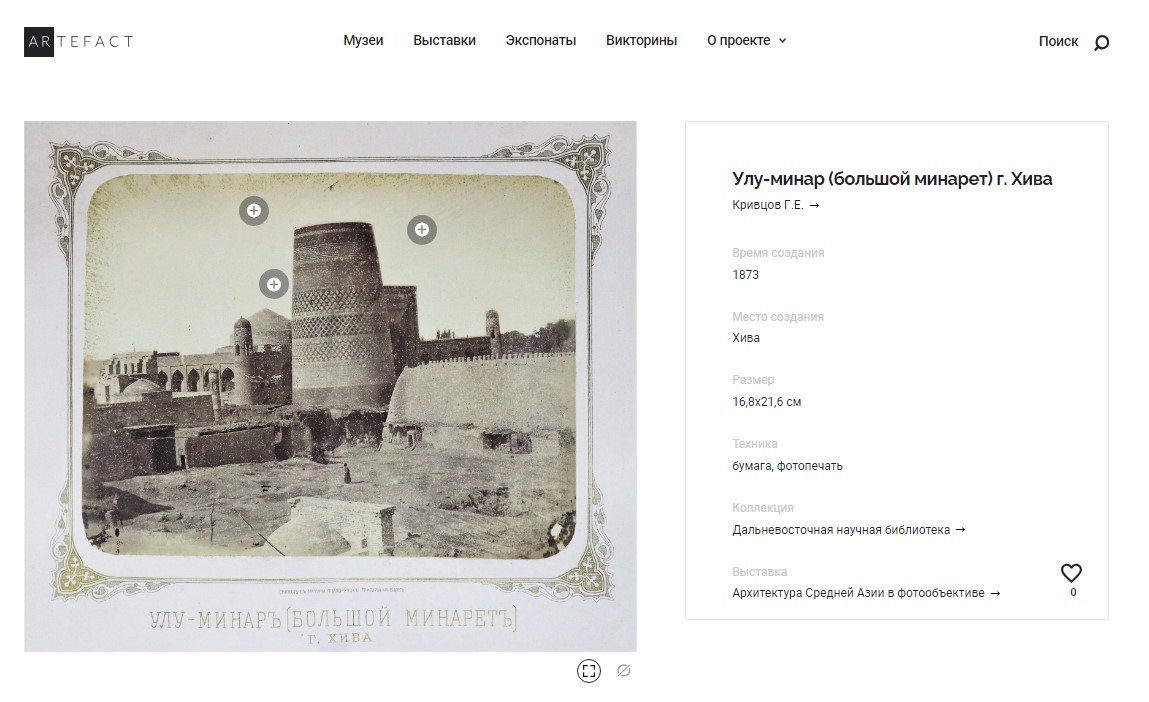Click the «Поиск» search label
This screenshot has width=1149, height=702.
pos(1058,42)
